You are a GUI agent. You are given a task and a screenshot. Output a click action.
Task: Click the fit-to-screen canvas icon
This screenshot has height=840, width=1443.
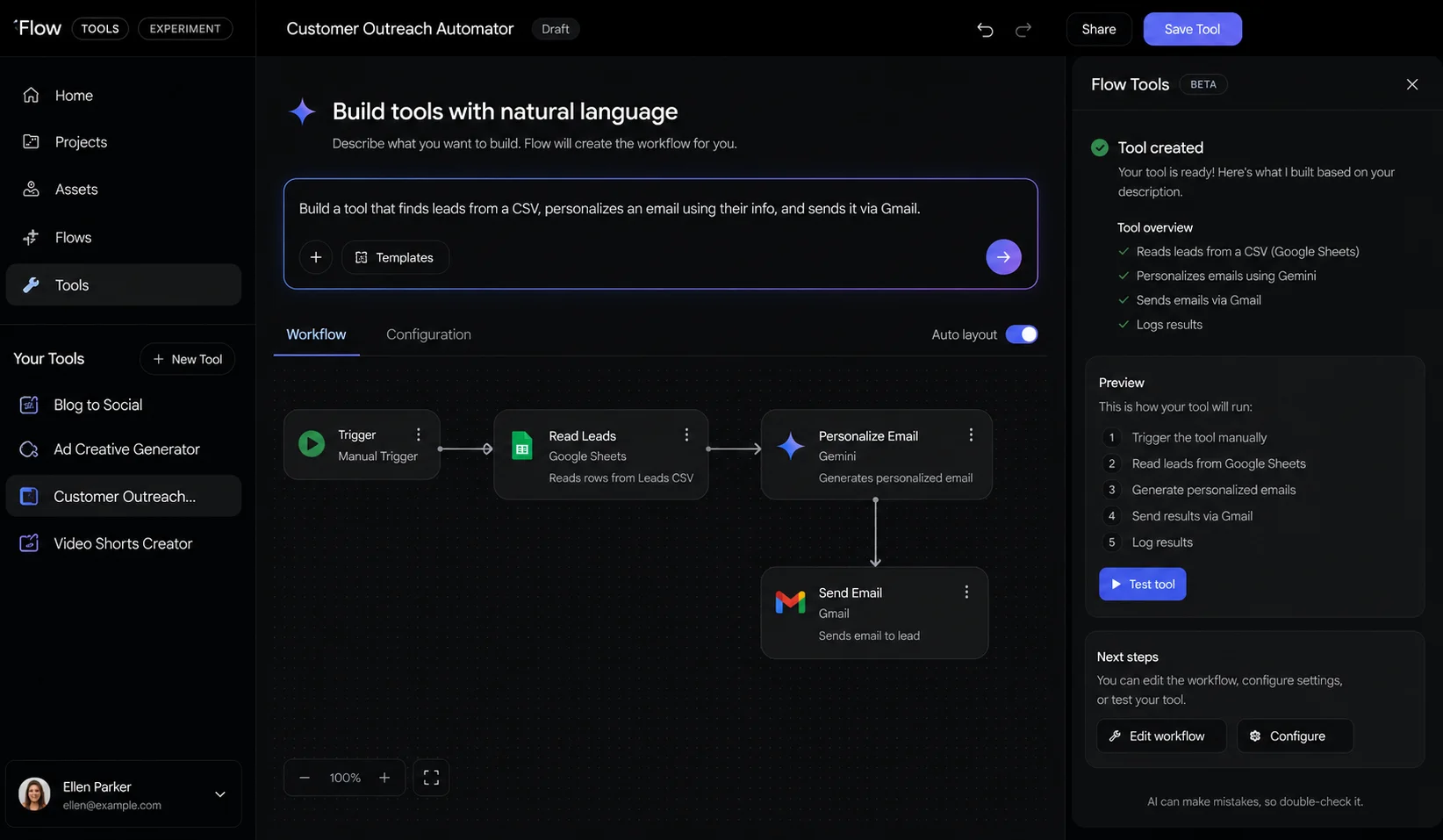tap(431, 778)
